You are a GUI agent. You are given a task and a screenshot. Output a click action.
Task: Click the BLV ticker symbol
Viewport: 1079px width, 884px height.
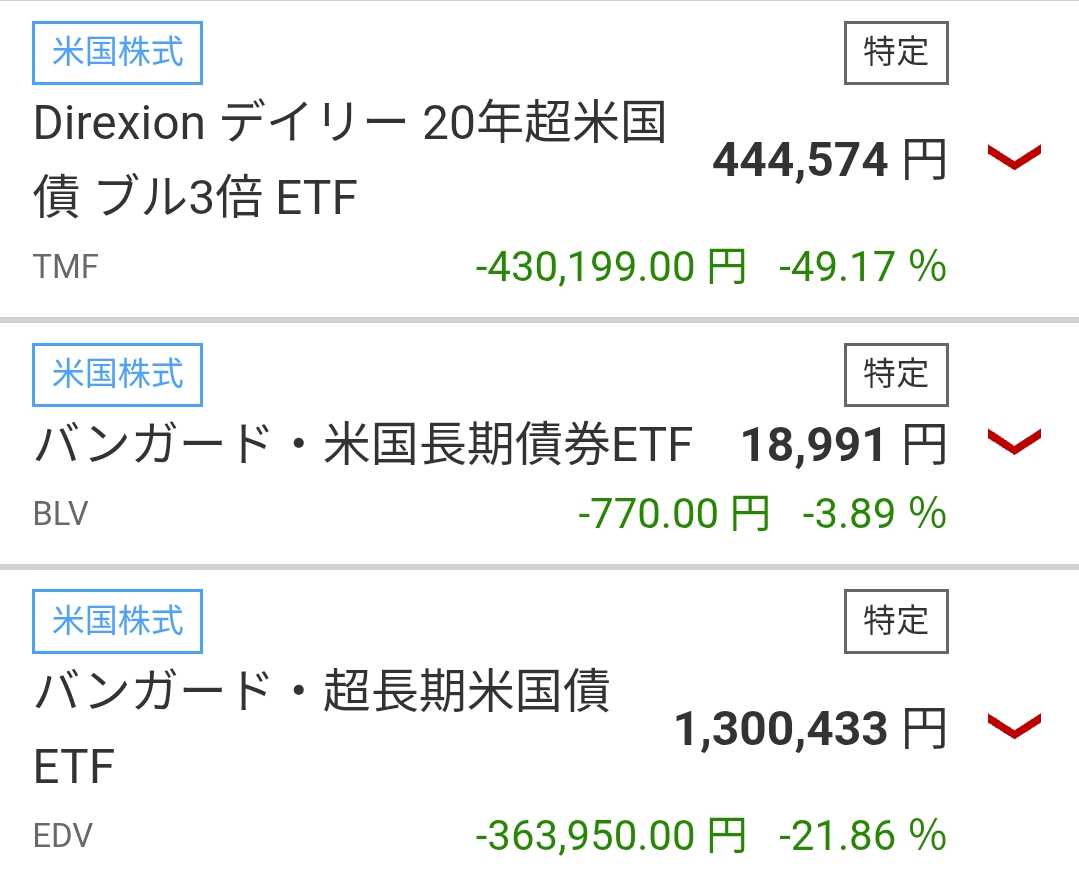[x=58, y=514]
